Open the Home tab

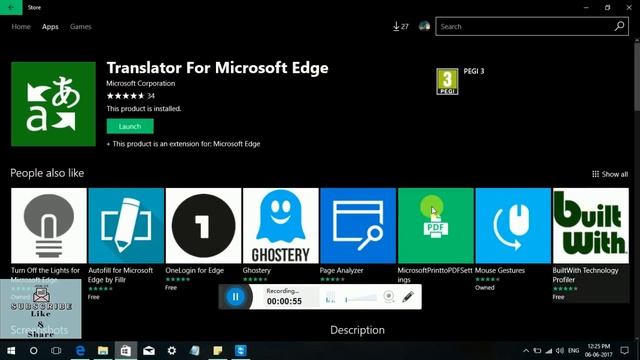click(x=21, y=27)
